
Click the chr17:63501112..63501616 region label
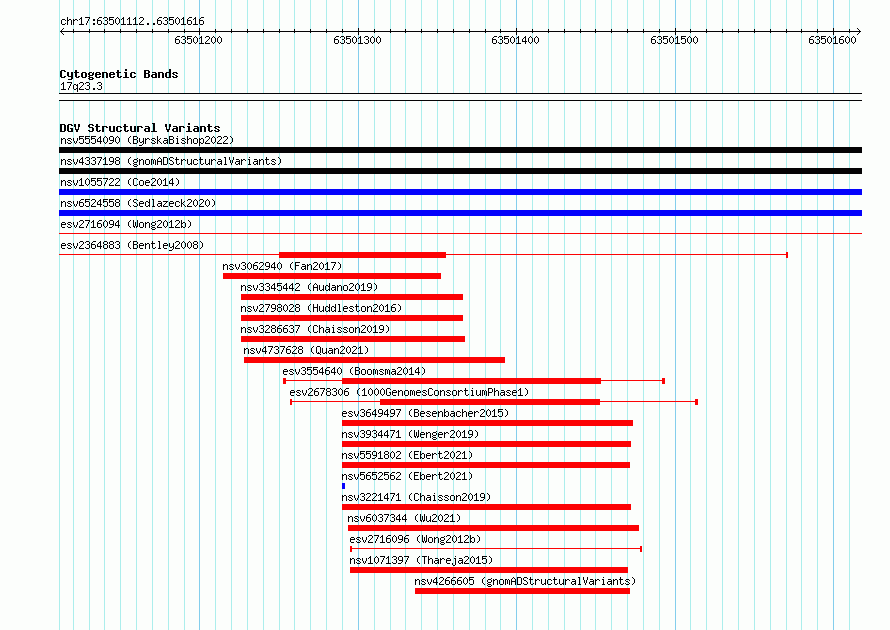[132, 21]
